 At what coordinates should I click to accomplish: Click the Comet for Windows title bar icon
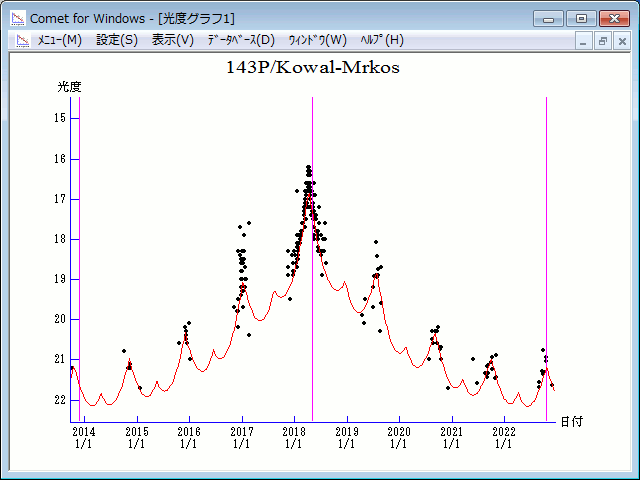pyautogui.click(x=17, y=18)
